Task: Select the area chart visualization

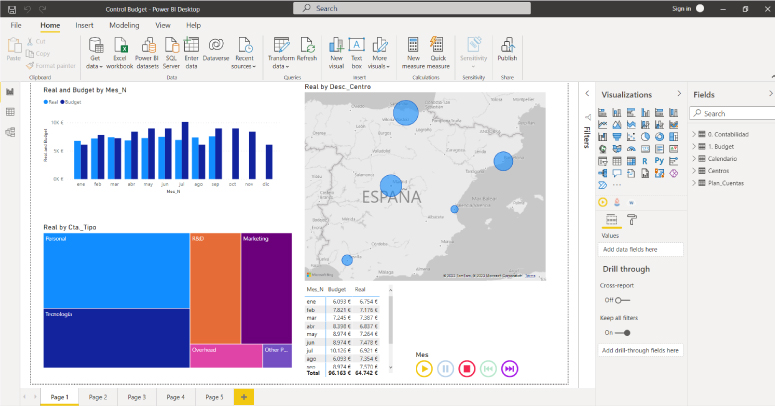Action: click(617, 125)
